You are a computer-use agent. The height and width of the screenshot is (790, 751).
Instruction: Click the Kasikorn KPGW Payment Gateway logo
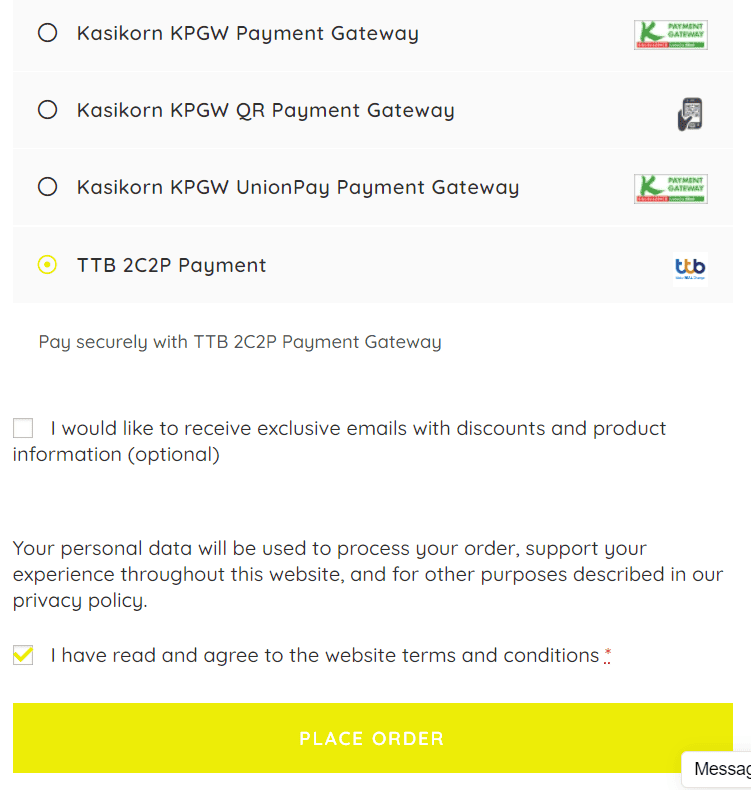point(670,34)
